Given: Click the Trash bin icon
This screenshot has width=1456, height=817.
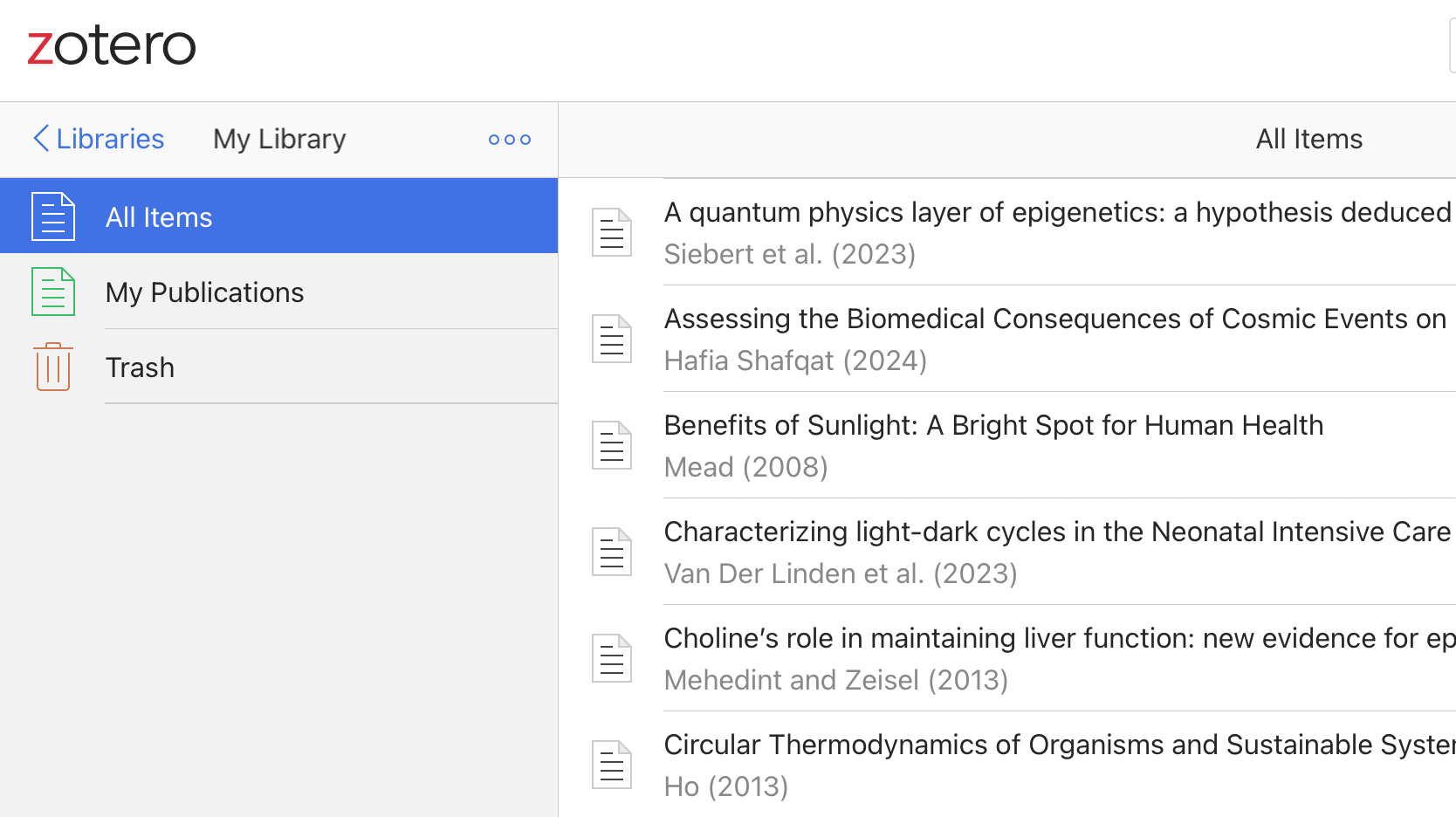Looking at the screenshot, I should tap(53, 367).
